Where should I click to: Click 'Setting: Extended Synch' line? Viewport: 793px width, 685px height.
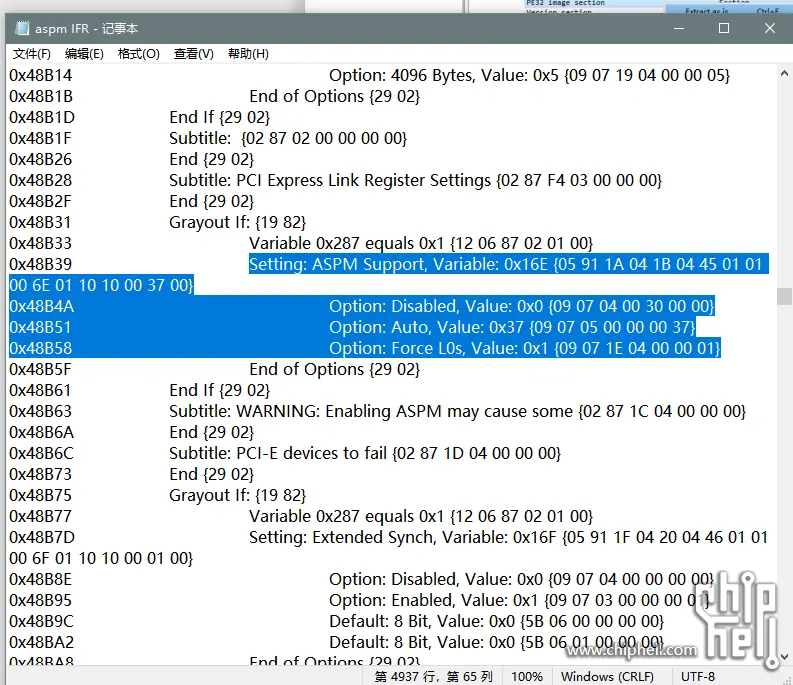click(x=509, y=537)
